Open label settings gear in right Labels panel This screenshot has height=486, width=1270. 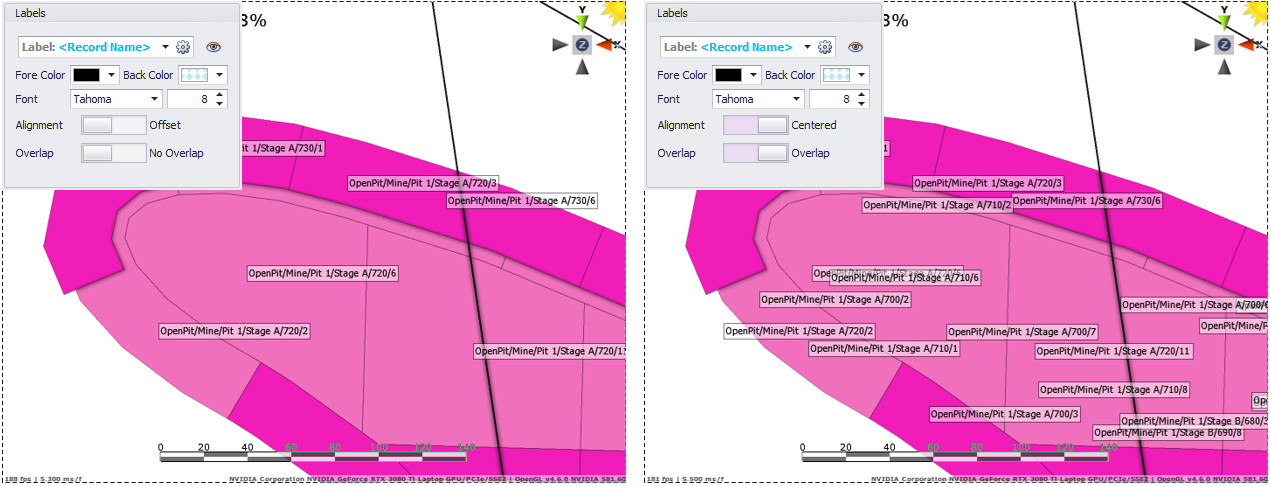tap(825, 47)
